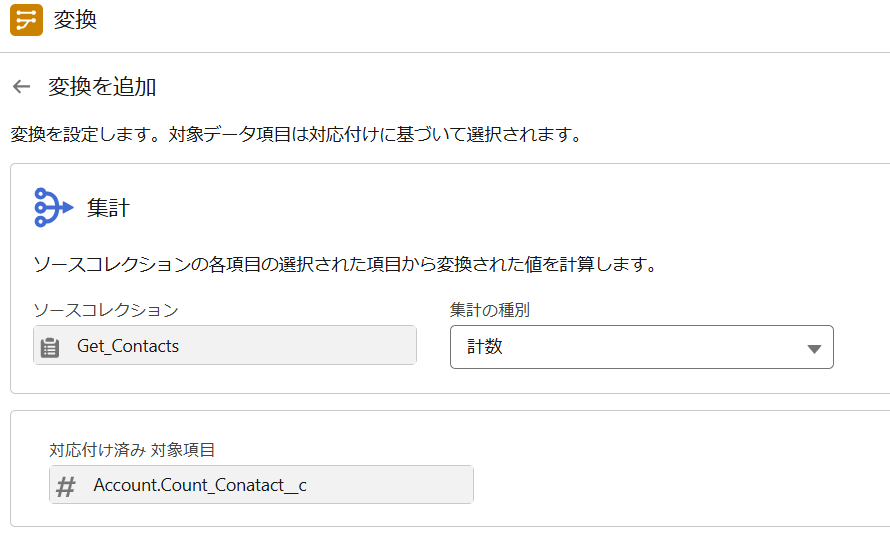Click the clipboard icon beside Get_Contacts
890x547 pixels.
50,347
